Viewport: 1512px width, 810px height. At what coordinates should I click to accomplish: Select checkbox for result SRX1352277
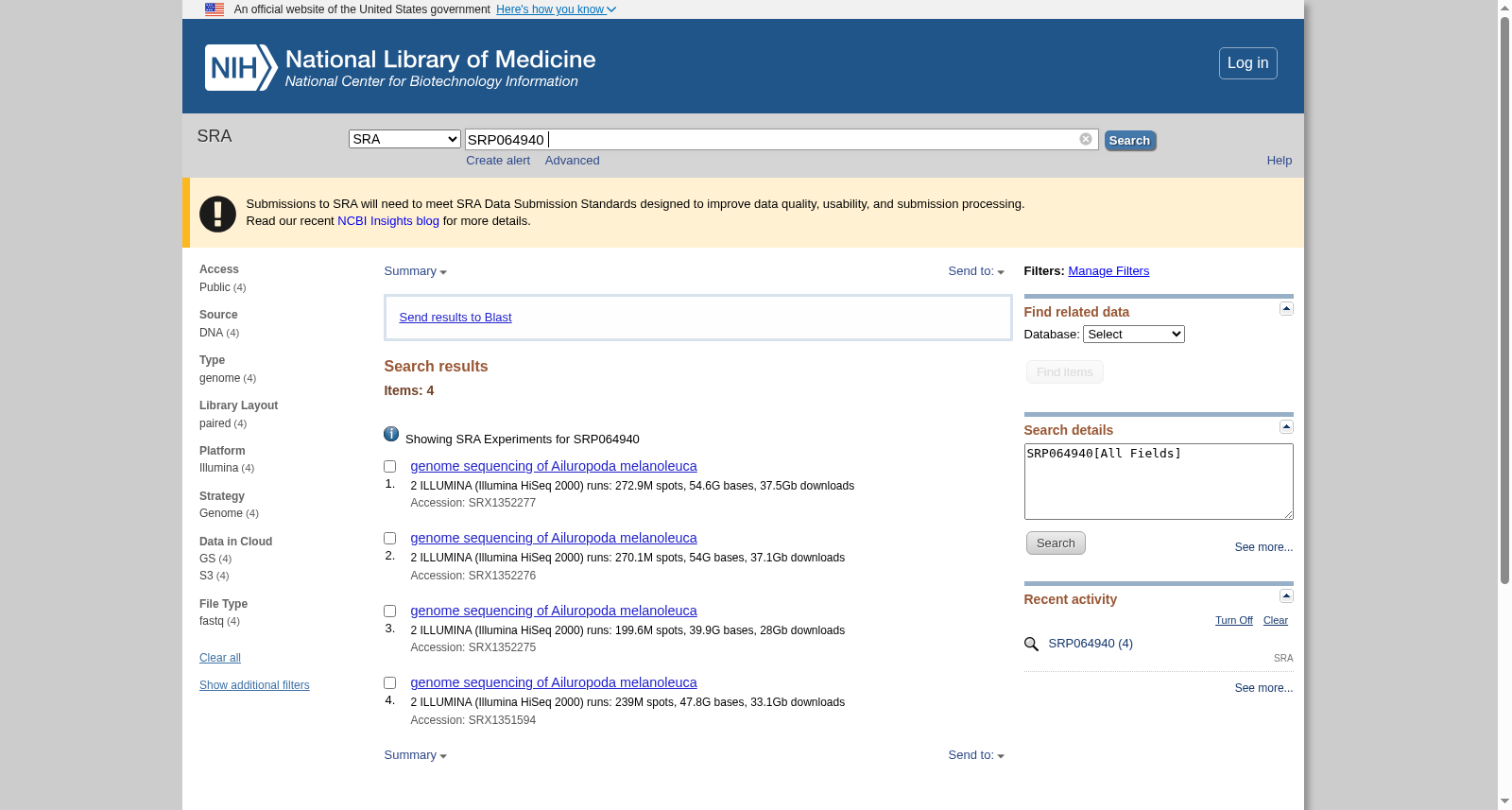point(389,467)
